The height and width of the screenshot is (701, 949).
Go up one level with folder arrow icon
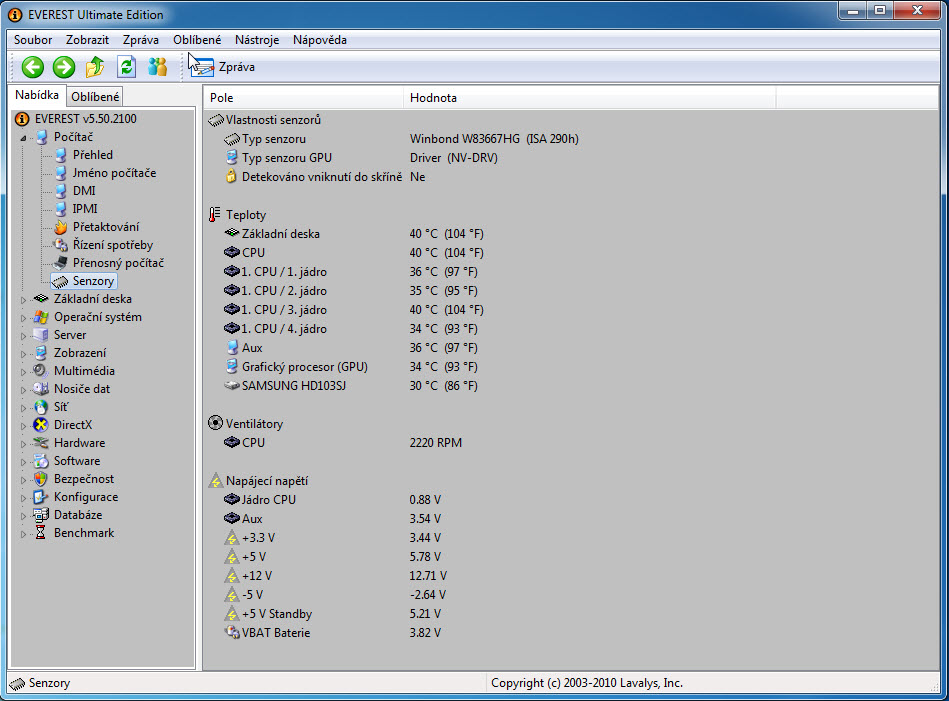click(95, 67)
